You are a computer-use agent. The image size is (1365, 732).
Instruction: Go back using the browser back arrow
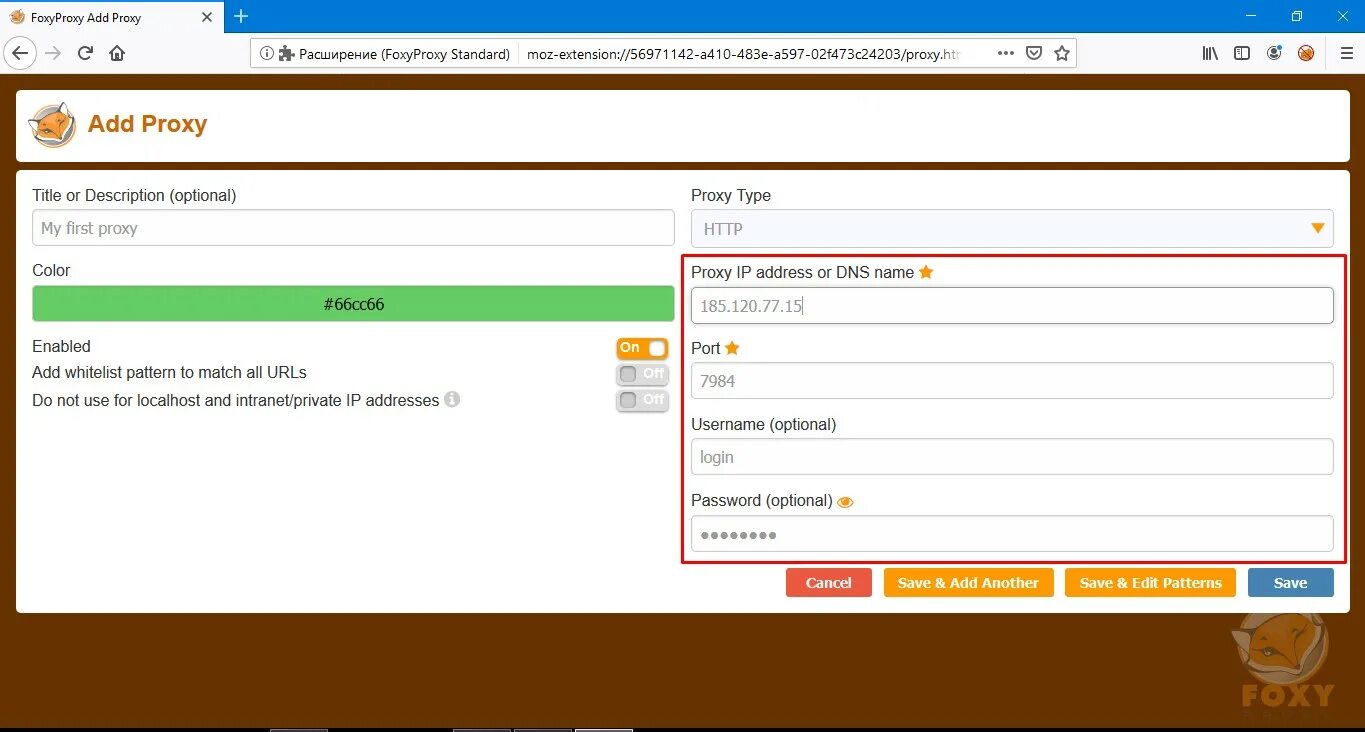[21, 53]
